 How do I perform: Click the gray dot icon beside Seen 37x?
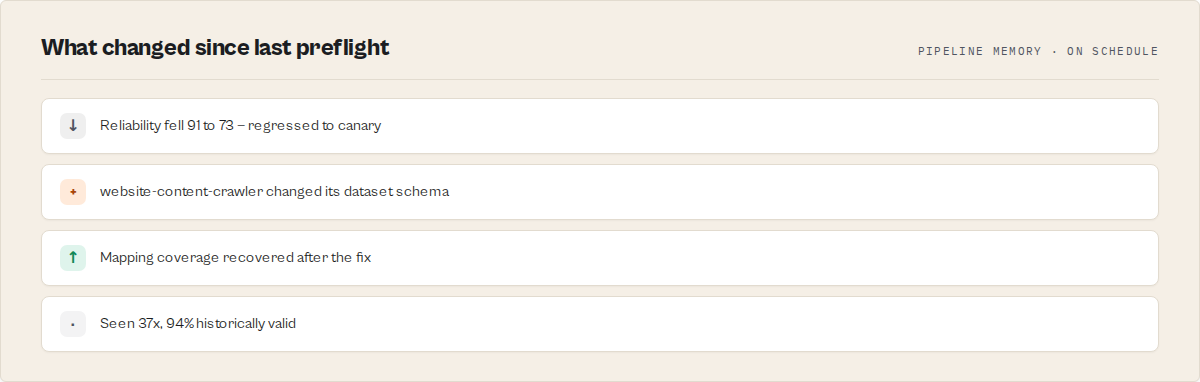(x=73, y=324)
